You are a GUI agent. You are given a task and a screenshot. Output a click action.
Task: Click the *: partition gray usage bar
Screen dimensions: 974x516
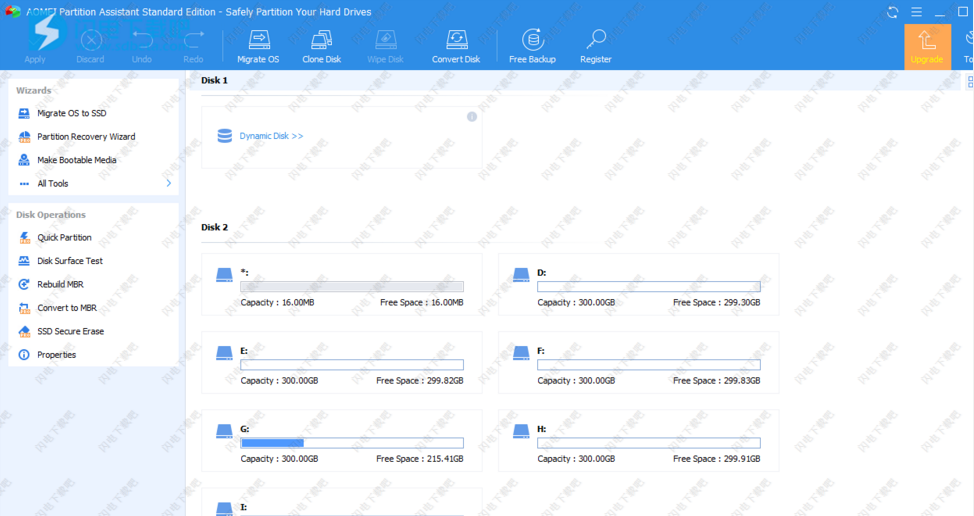click(352, 286)
